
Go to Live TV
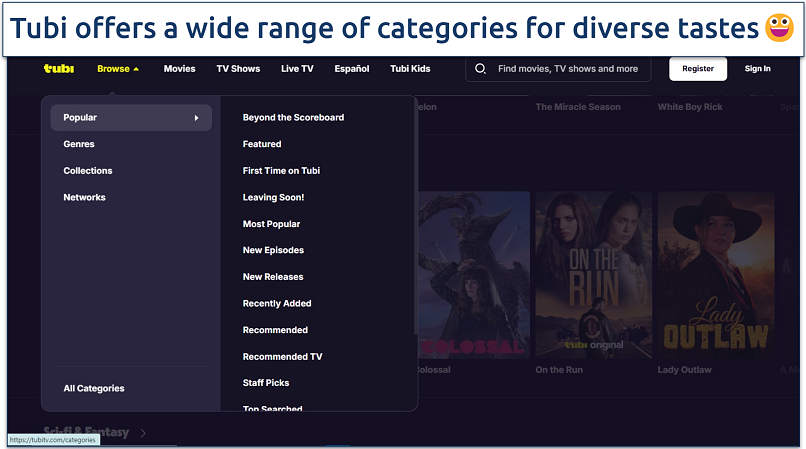coord(297,69)
